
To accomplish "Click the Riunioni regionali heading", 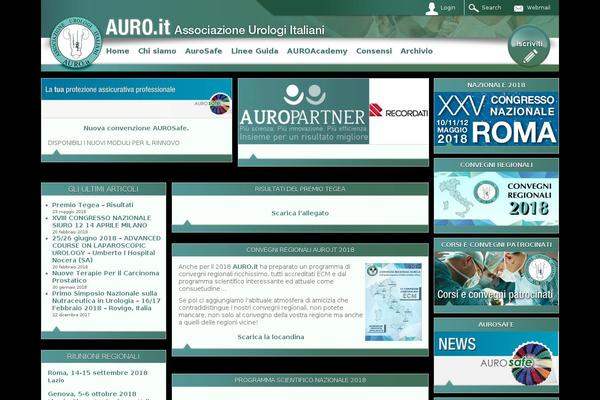I will tap(103, 356).
